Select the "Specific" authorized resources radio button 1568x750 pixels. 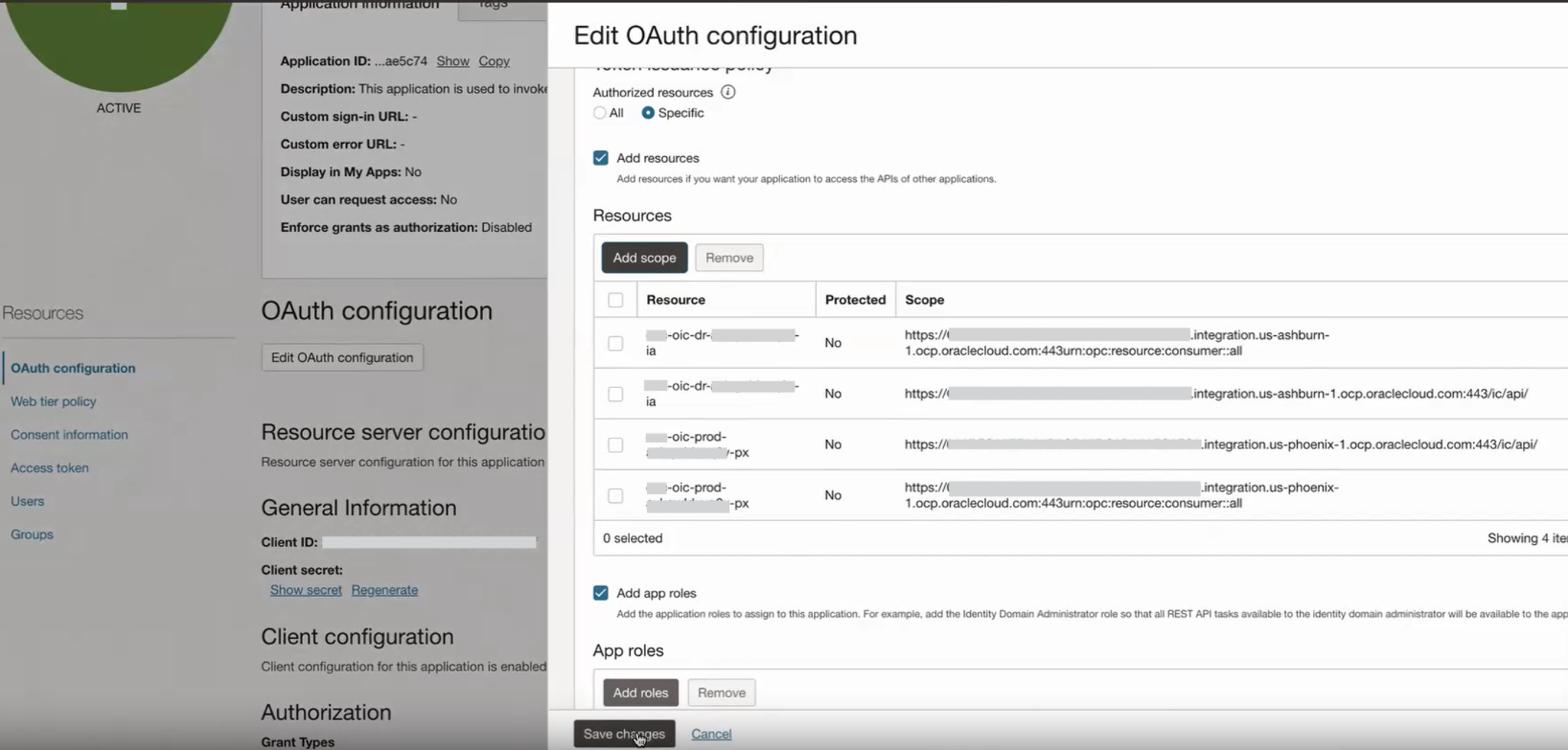point(648,112)
